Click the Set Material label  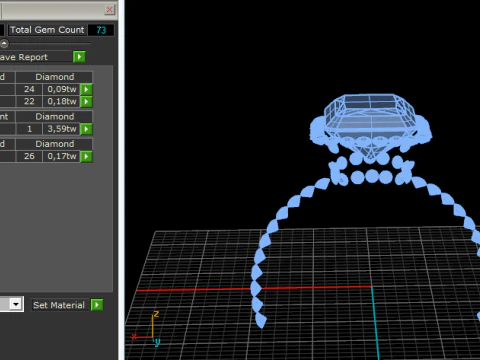click(59, 305)
